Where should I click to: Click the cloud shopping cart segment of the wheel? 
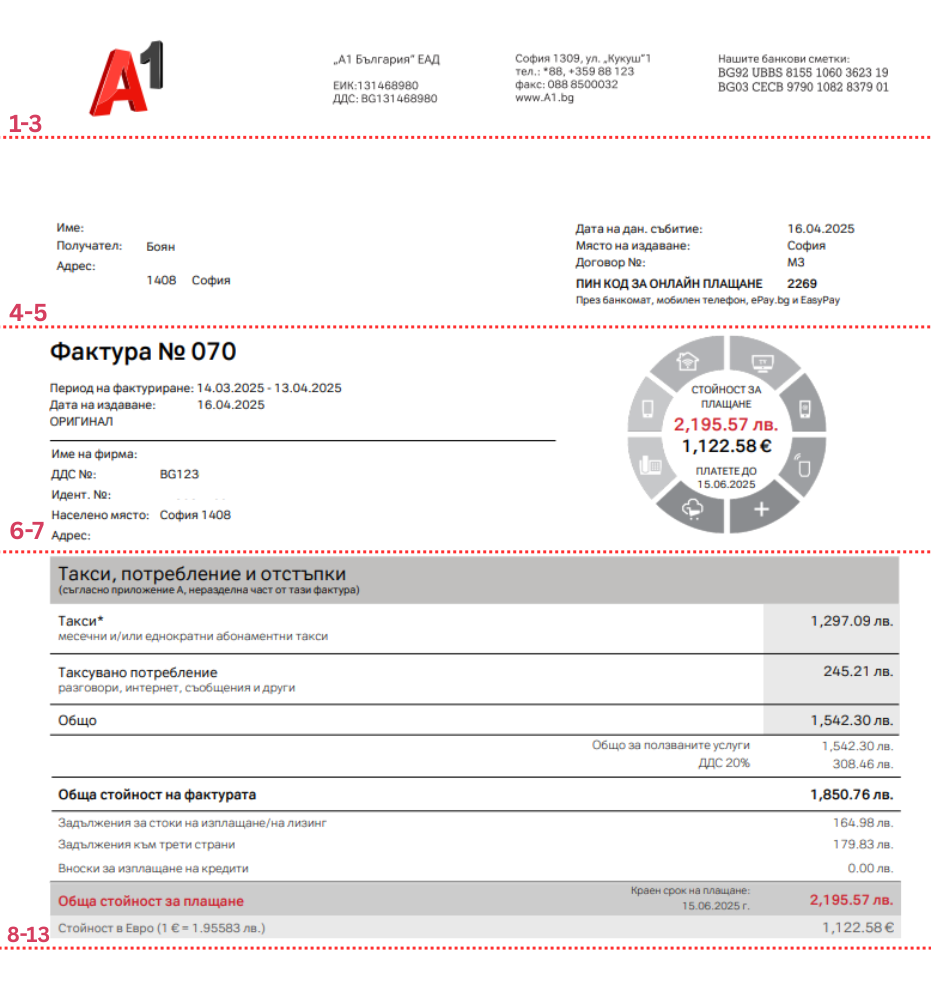tap(692, 510)
